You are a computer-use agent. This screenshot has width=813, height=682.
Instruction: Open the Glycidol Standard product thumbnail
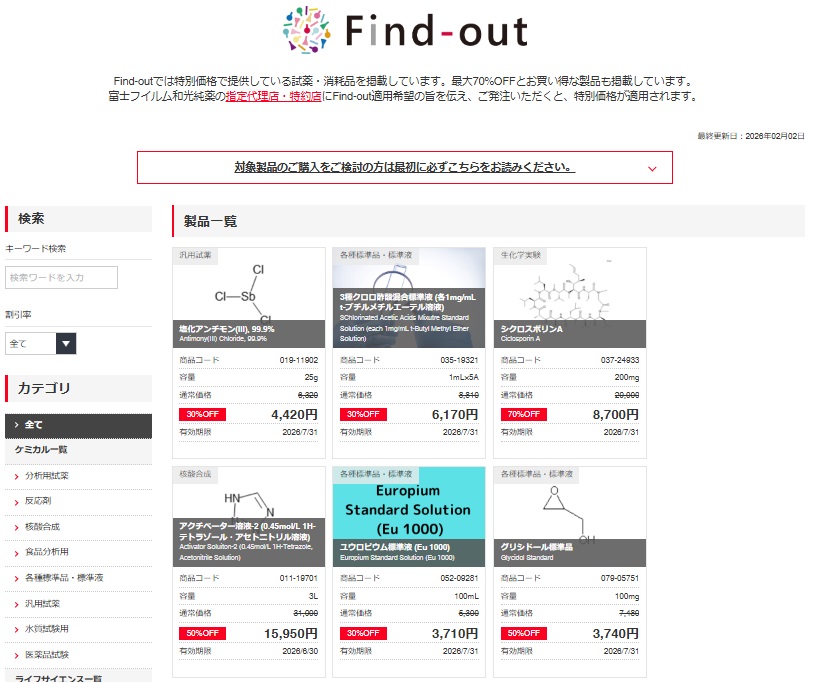click(x=569, y=508)
